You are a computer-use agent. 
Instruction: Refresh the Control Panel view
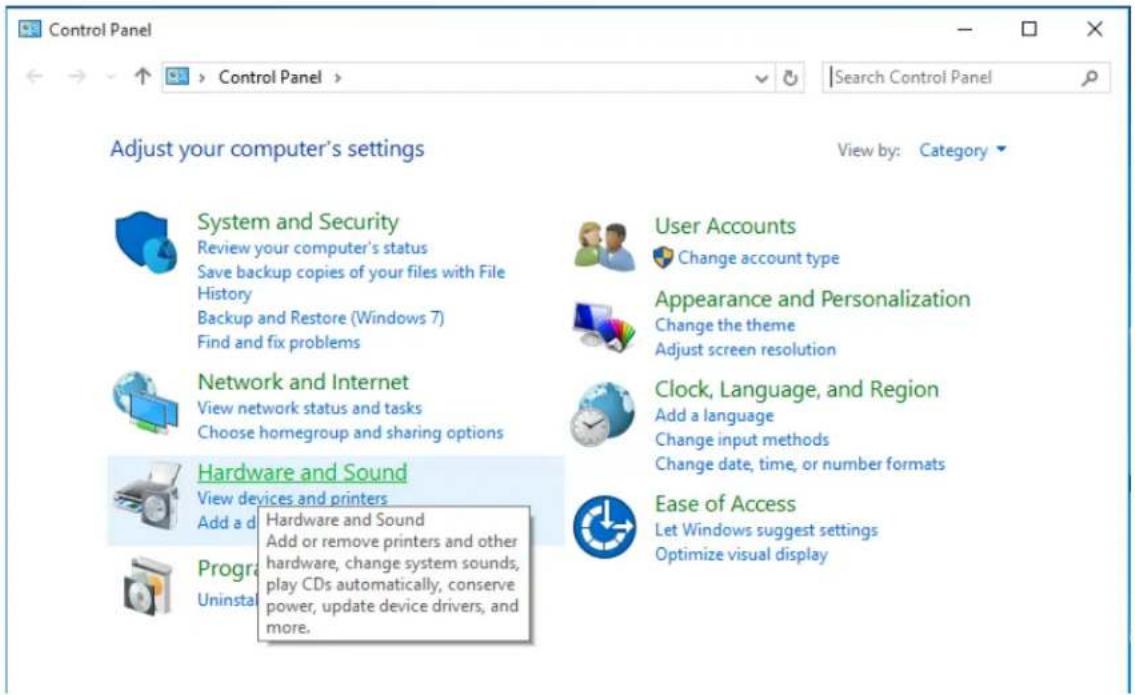790,77
